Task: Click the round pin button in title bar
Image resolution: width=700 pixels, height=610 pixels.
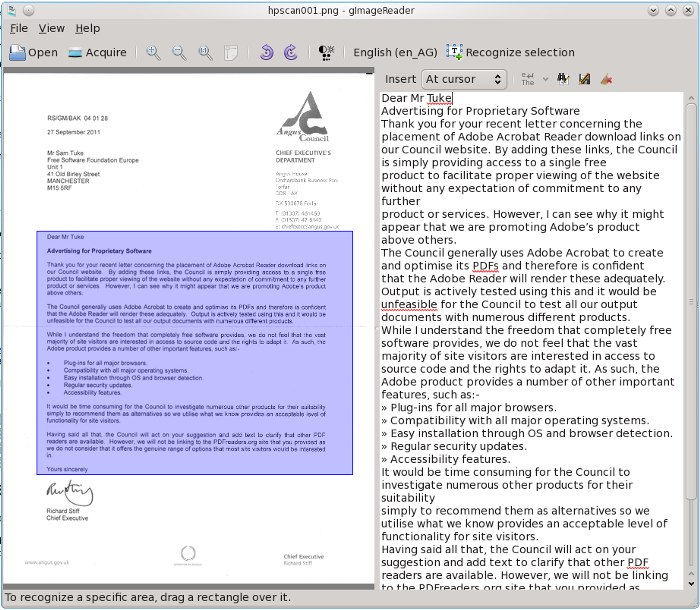Action: tap(29, 10)
